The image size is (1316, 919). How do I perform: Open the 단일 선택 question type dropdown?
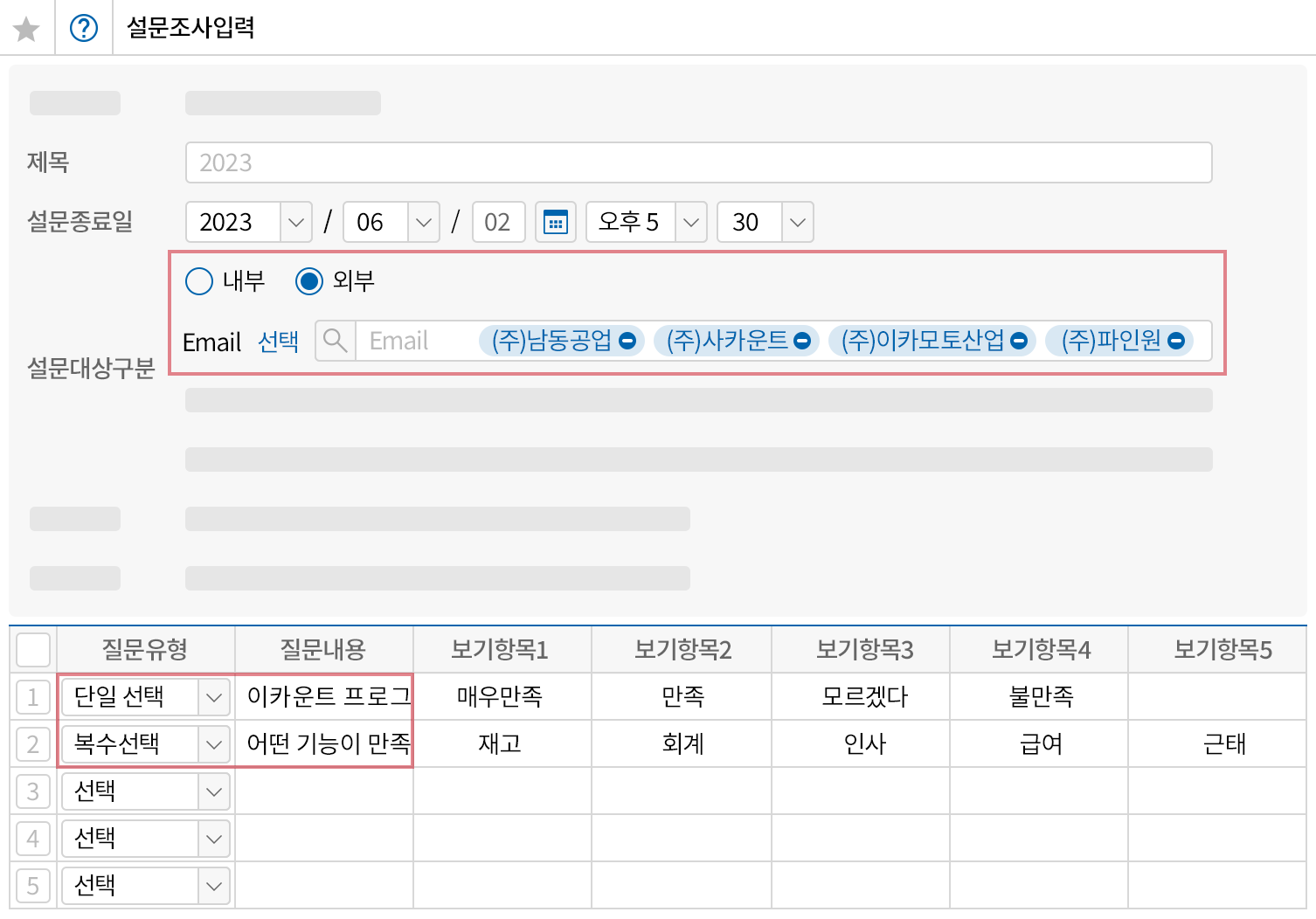(213, 697)
